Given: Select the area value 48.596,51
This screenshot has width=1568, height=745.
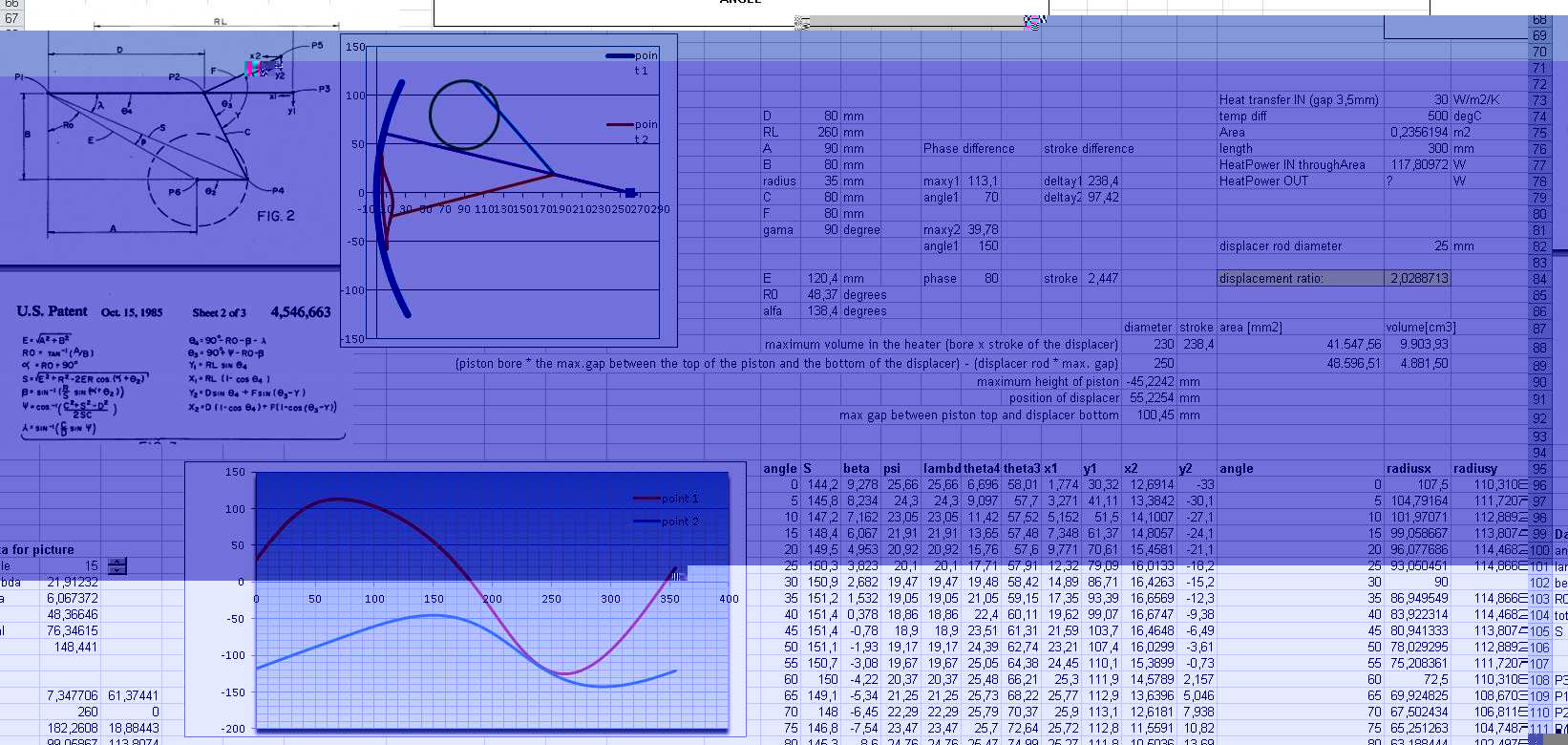Looking at the screenshot, I should pyautogui.click(x=1301, y=364).
